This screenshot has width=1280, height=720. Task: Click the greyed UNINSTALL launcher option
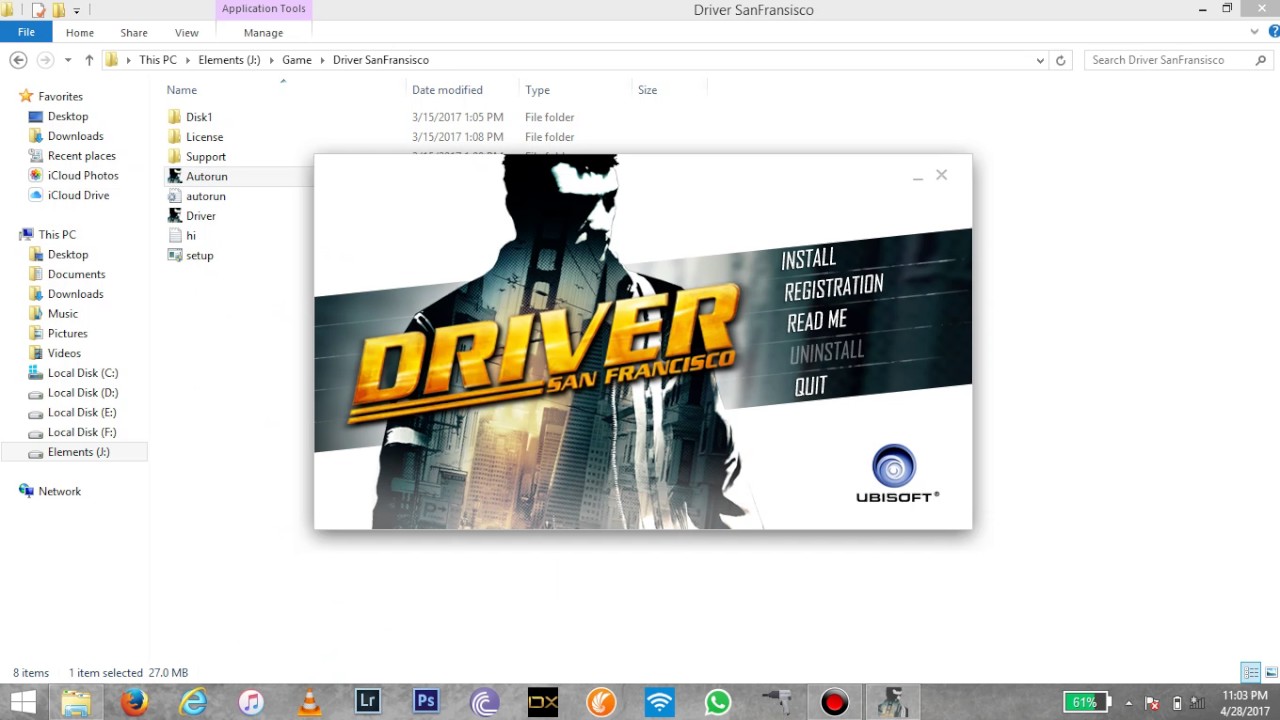[826, 352]
